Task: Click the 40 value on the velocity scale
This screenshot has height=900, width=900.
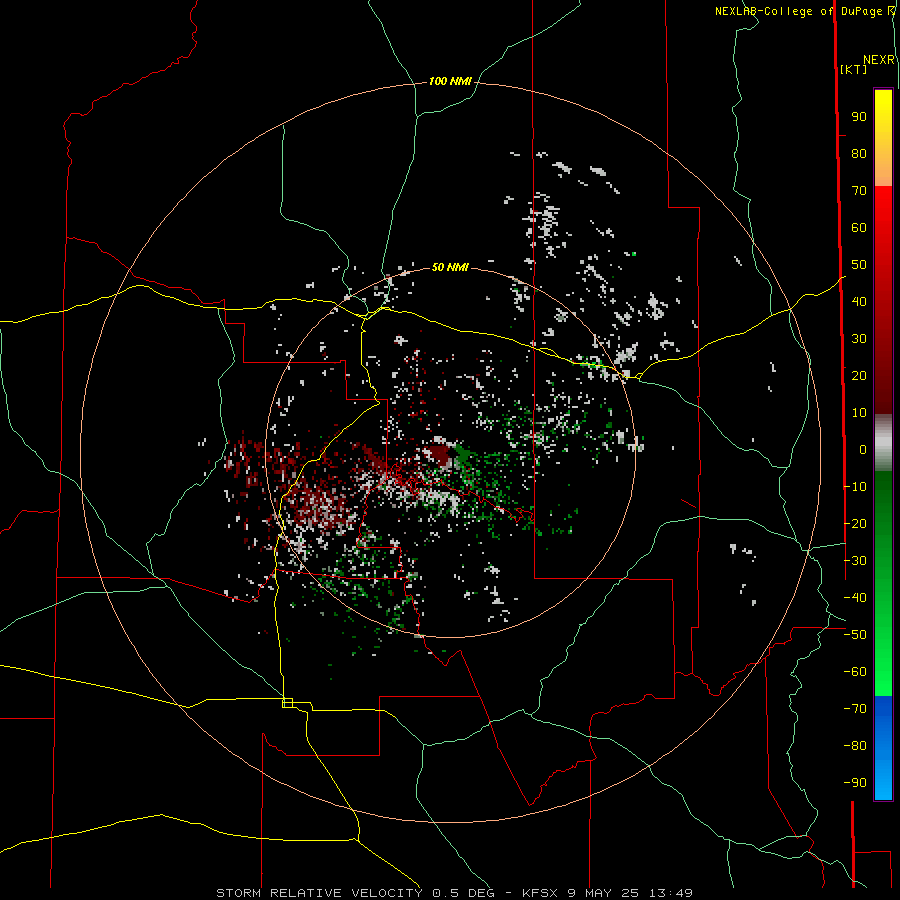Action: (859, 302)
